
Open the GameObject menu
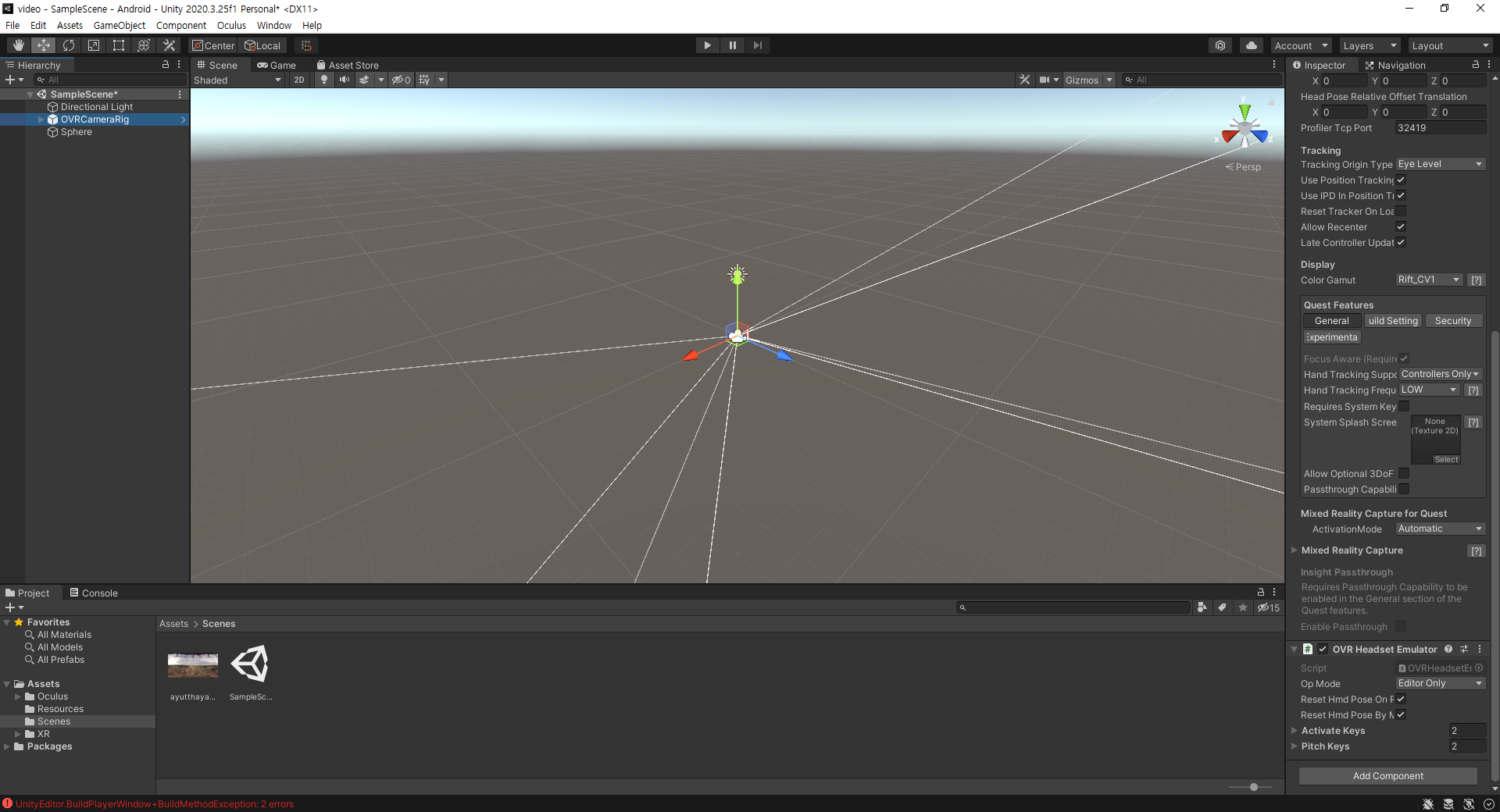point(120,25)
